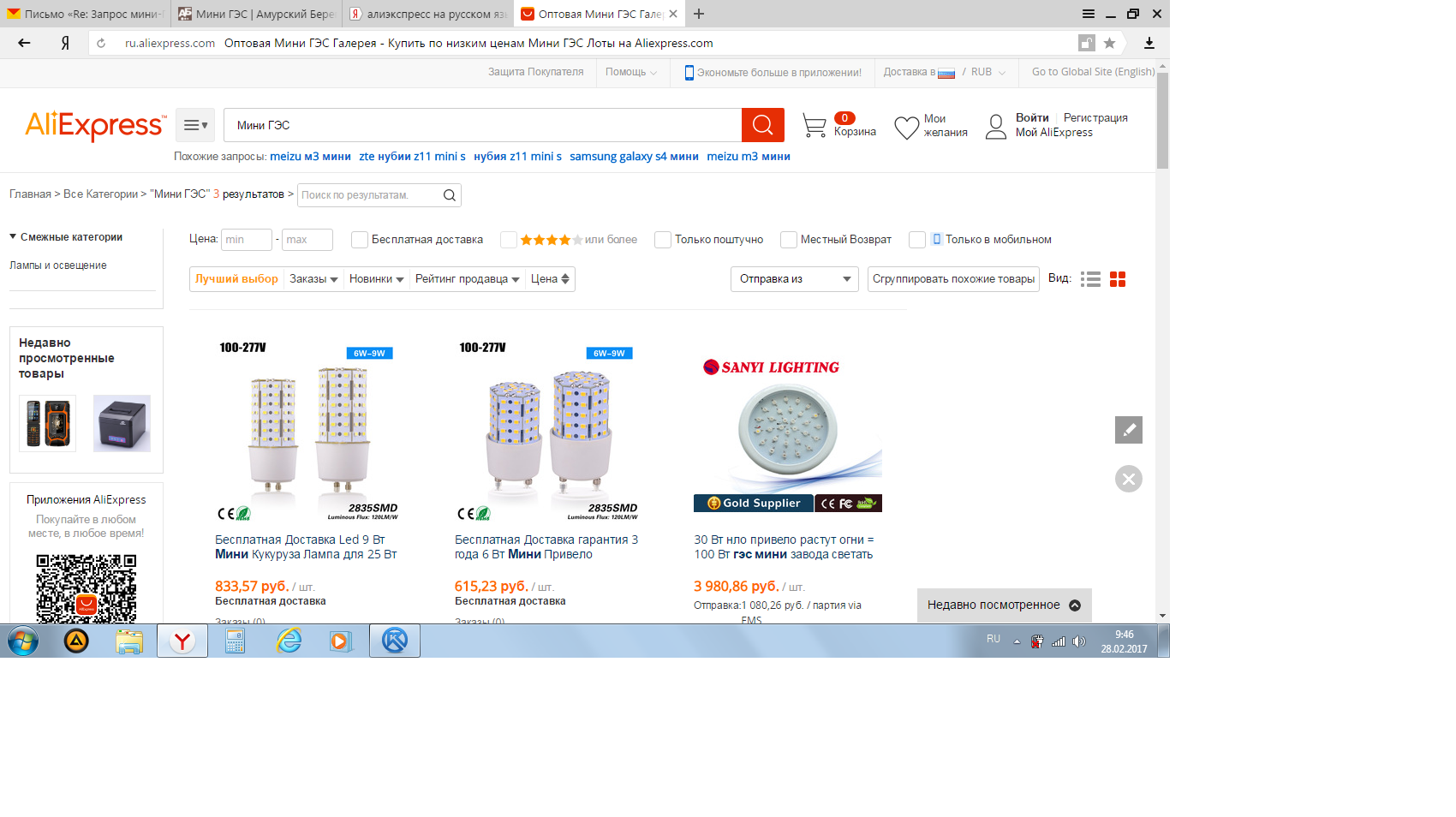This screenshot has height=817, width=1456.
Task: Go to Все Категории breadcrumb
Action: pos(100,194)
